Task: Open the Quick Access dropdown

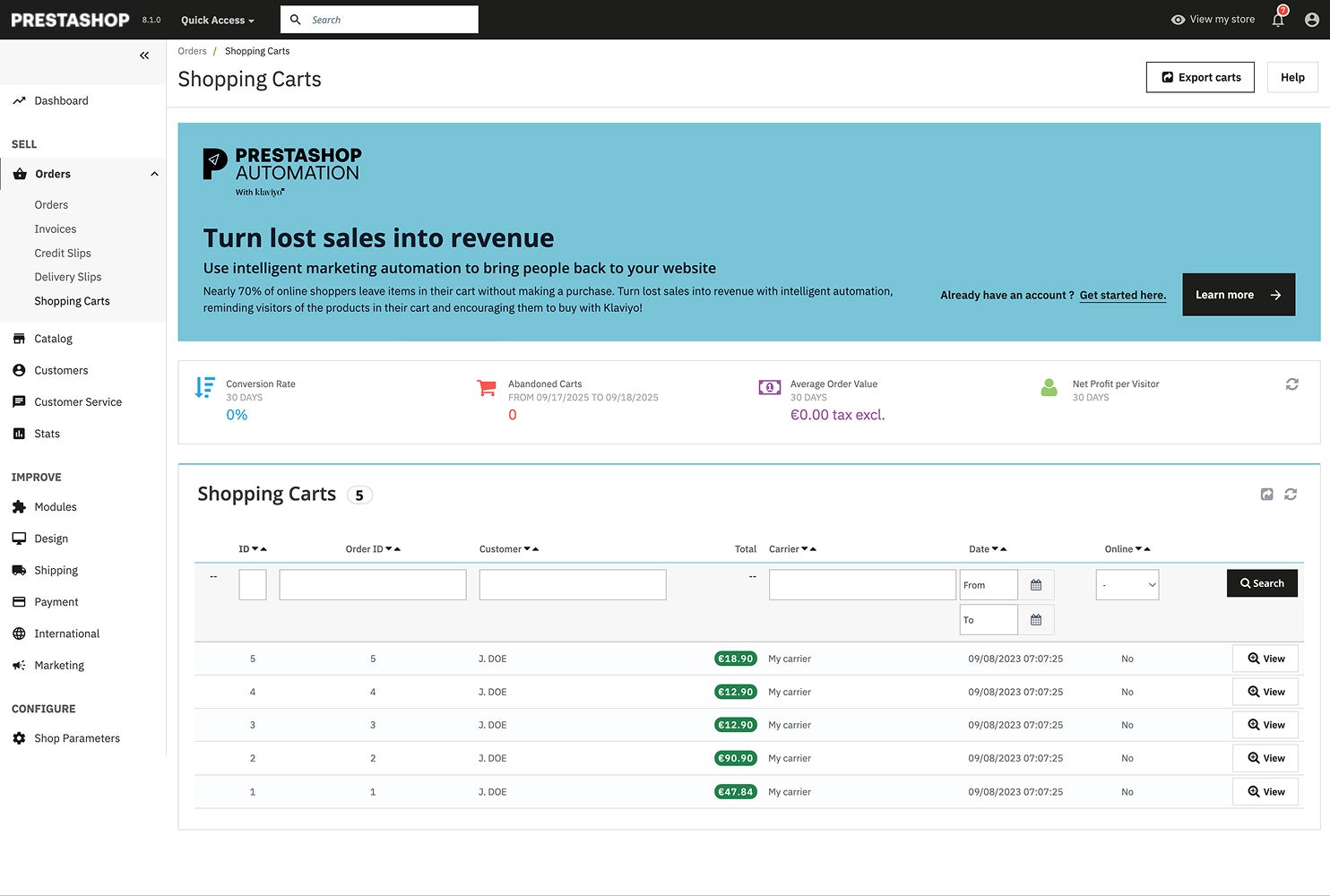Action: (217, 20)
